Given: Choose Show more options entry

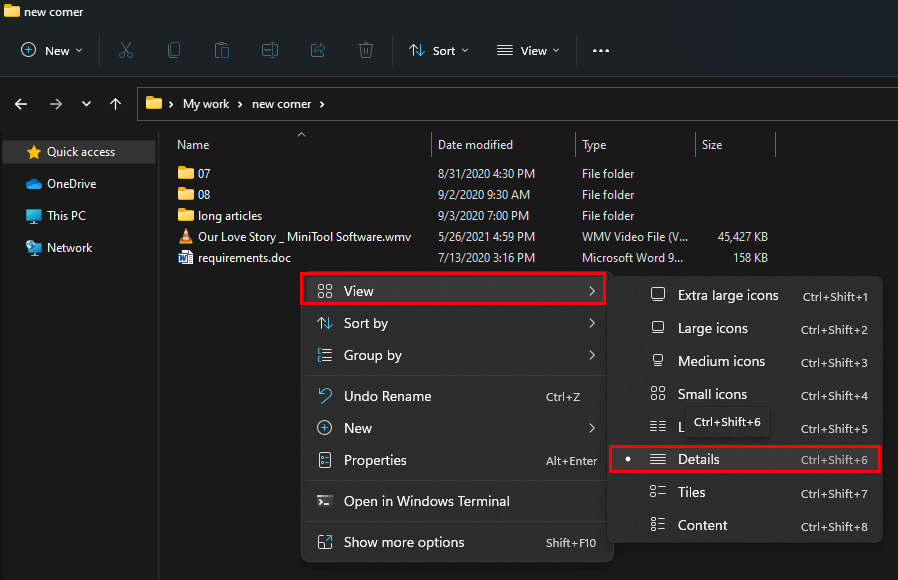Looking at the screenshot, I should (x=456, y=542).
